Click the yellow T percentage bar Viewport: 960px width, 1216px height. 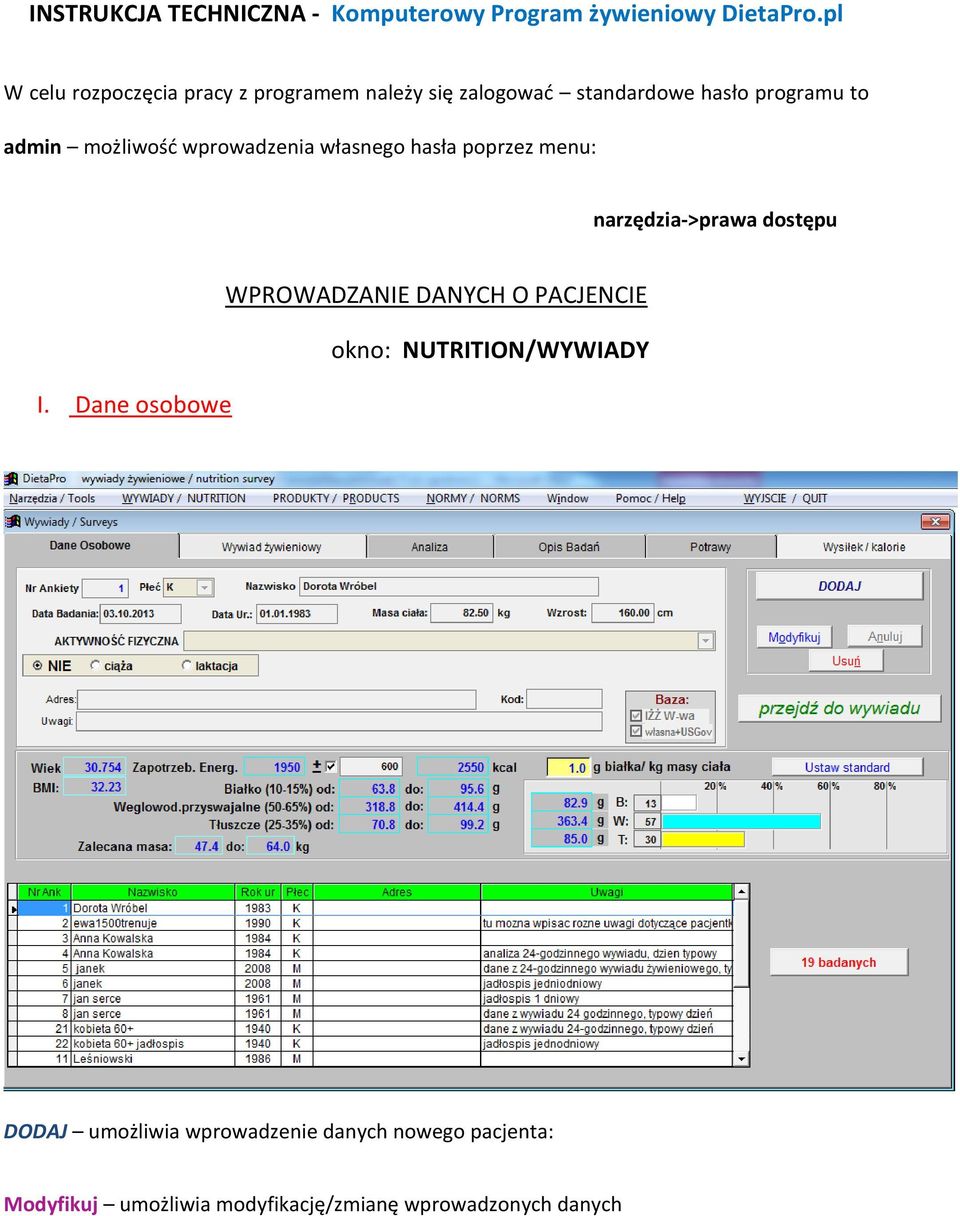pyautogui.click(x=704, y=839)
